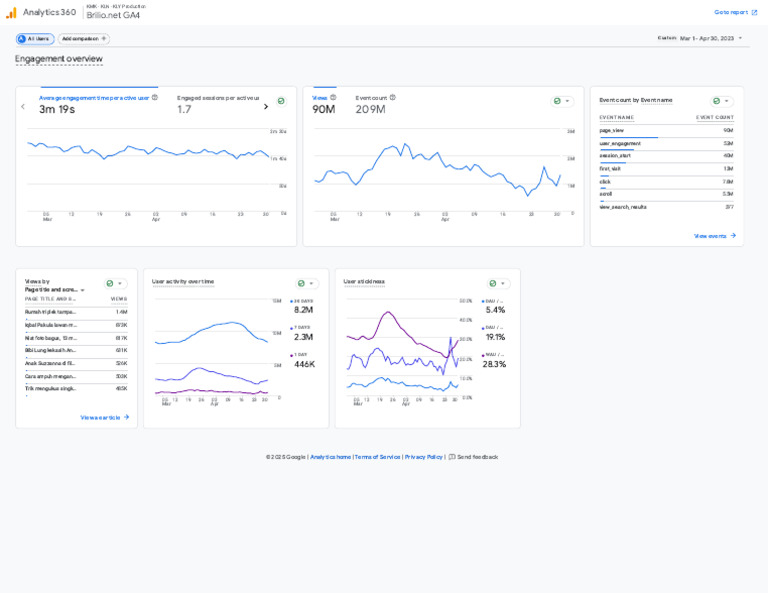
Task: Open status dropdown in Views by card
Action: (x=115, y=284)
